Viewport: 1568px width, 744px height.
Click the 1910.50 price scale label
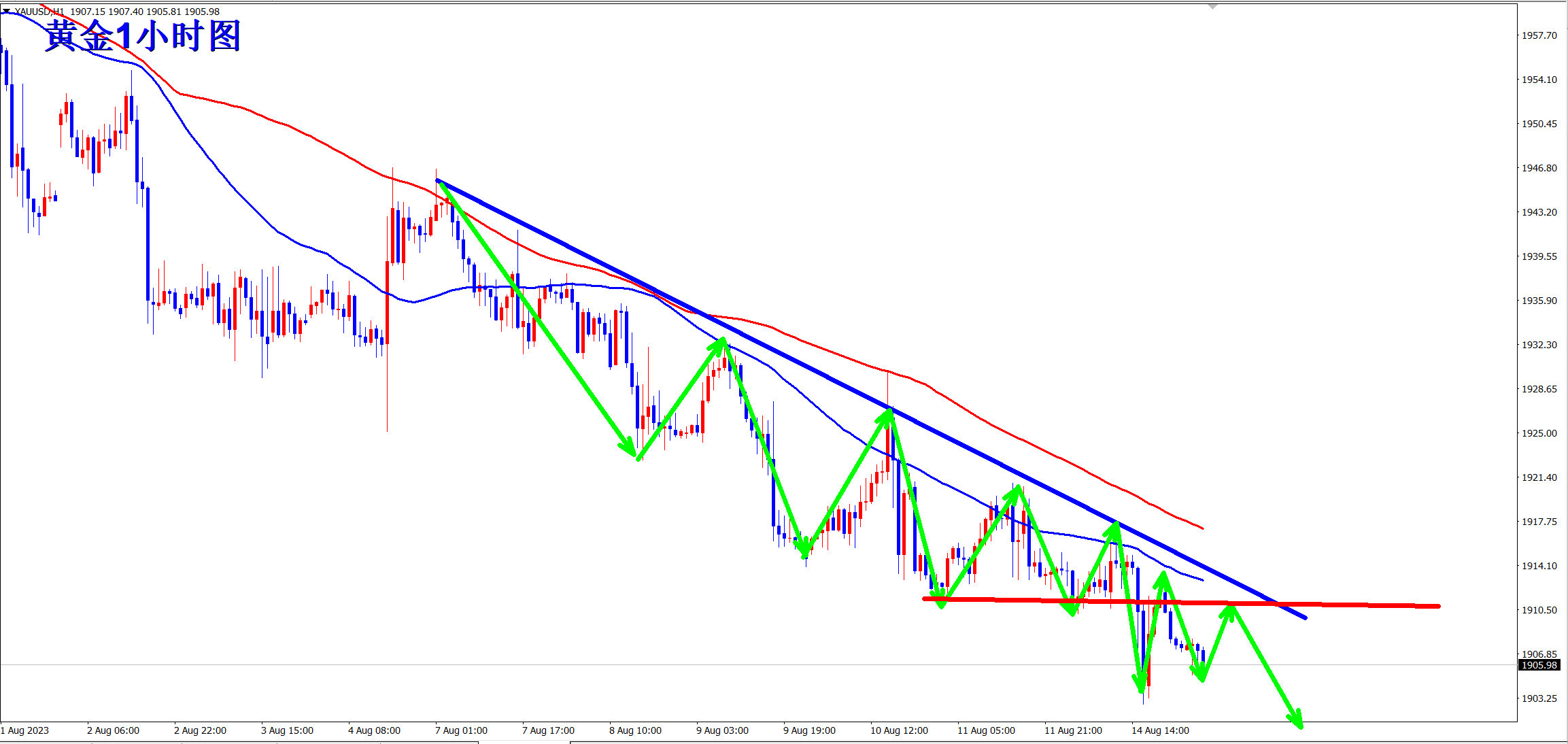point(1539,610)
